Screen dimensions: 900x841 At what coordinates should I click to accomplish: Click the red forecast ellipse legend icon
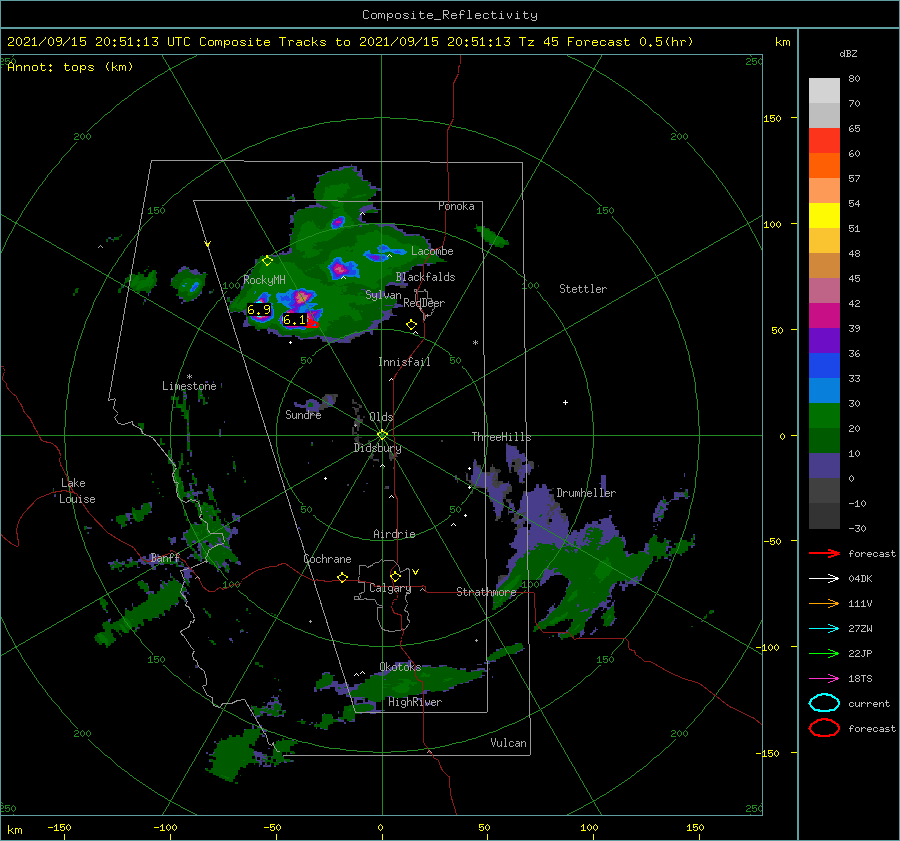pos(824,728)
